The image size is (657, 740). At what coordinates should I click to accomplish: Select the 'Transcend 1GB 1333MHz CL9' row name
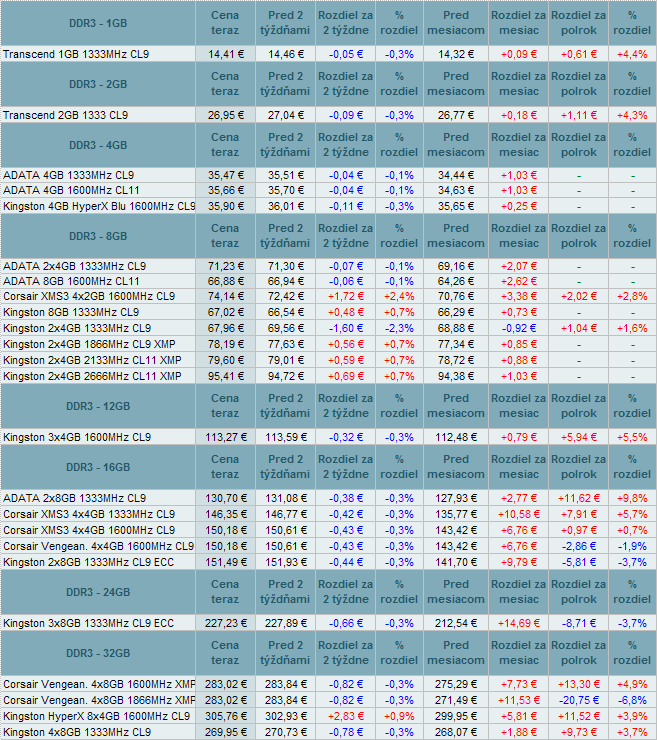click(x=76, y=54)
